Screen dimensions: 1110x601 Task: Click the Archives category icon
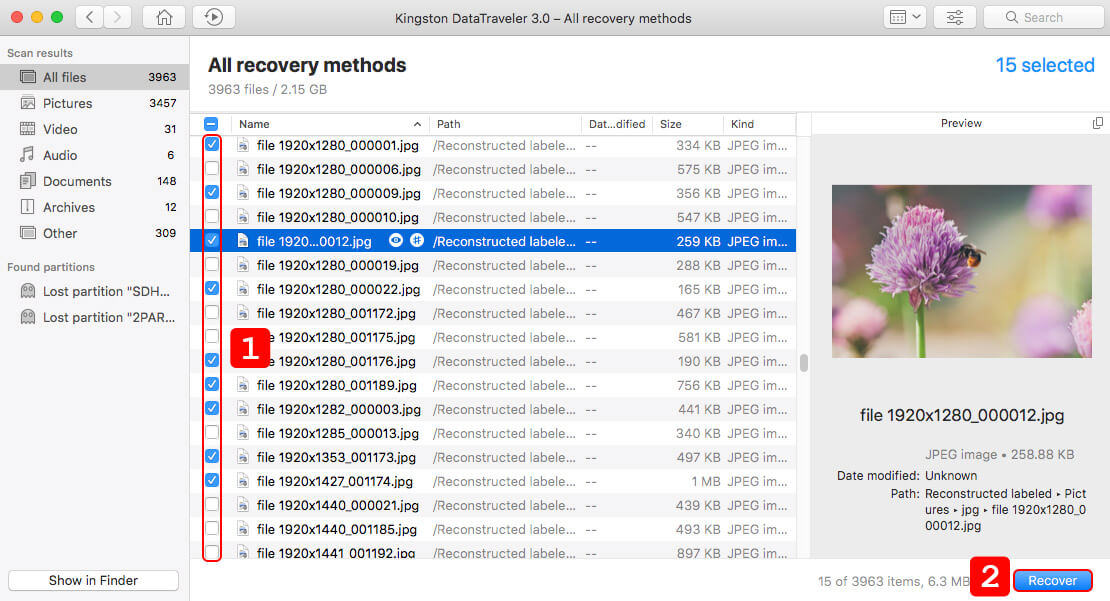28,207
